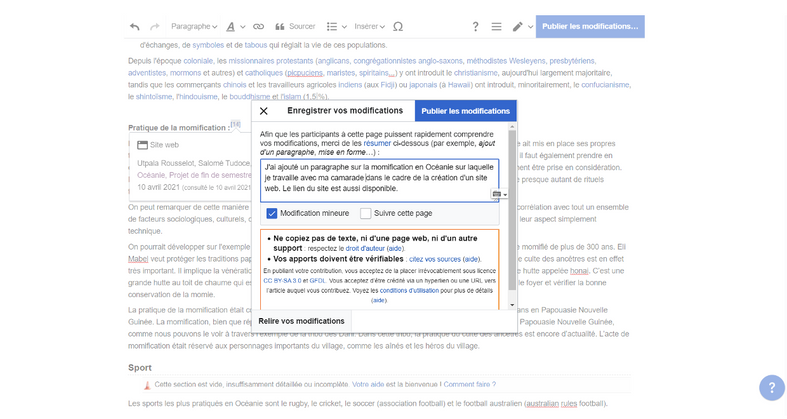
Task: Open the 'conditions d'utilisation' link
Action: click(409, 291)
